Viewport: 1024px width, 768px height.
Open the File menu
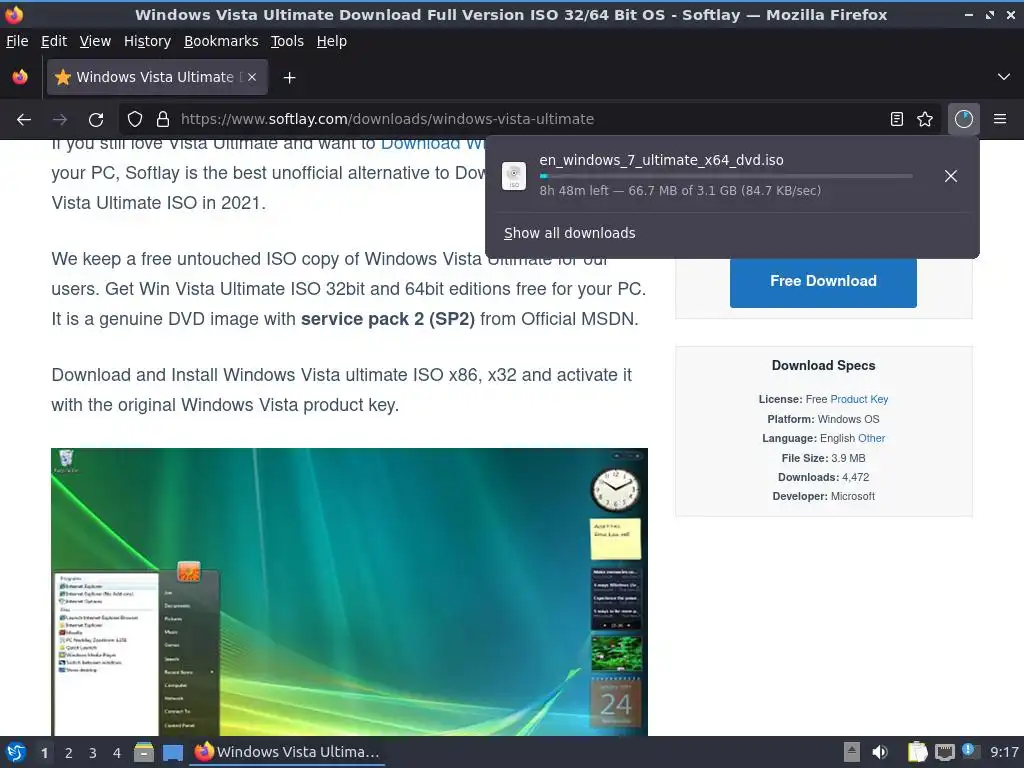point(17,41)
